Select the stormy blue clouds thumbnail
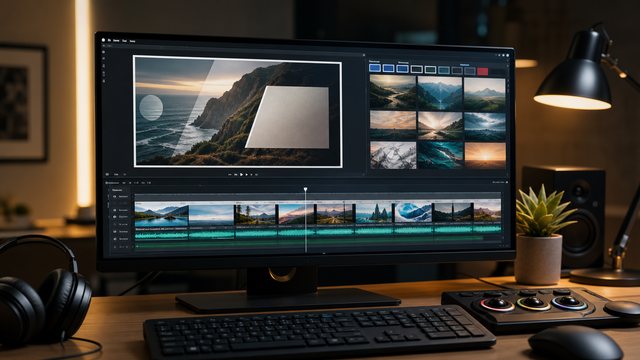The width and height of the screenshot is (640, 360). [484, 127]
